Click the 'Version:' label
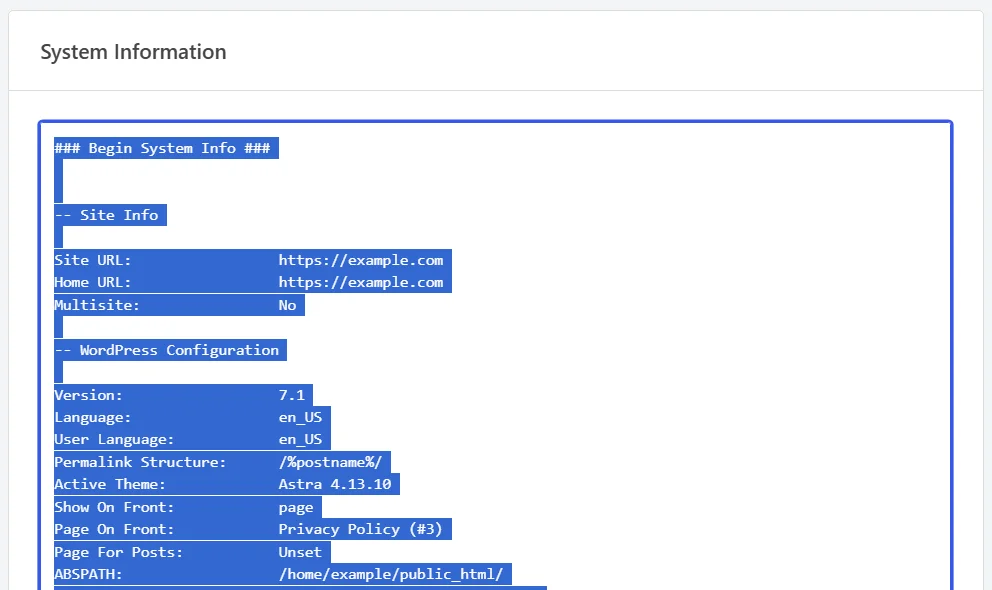This screenshot has height=590, width=992. [x=89, y=395]
